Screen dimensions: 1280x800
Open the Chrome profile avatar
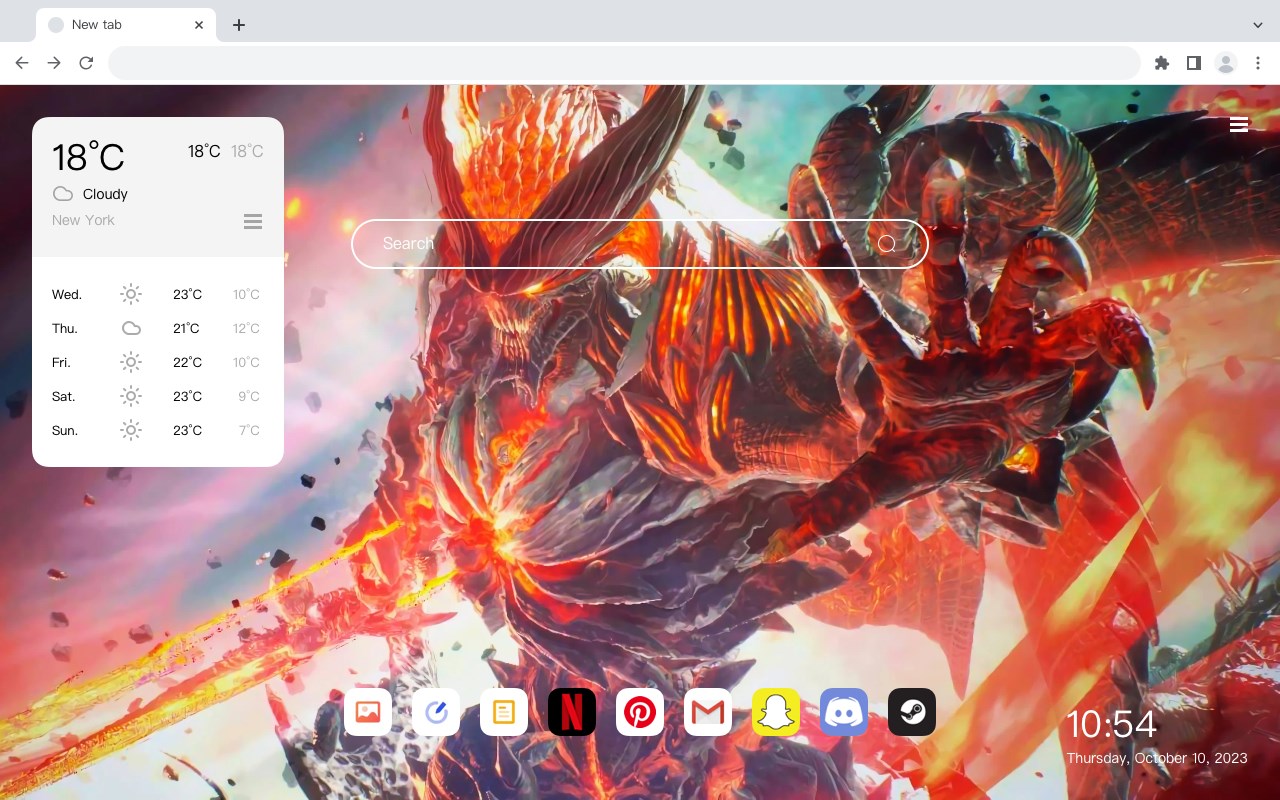(x=1226, y=63)
